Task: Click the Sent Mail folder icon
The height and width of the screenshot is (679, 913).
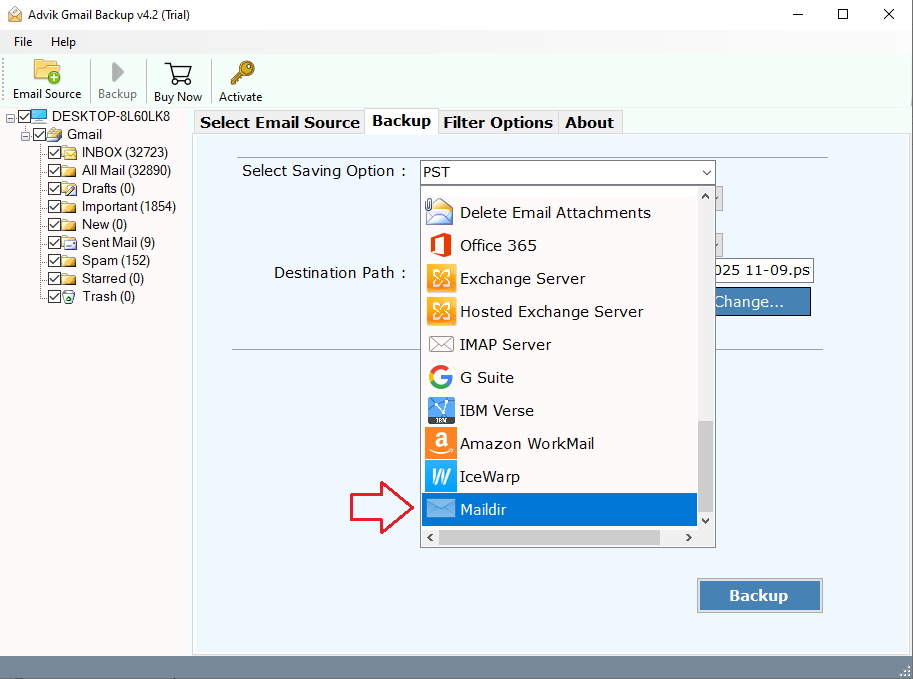Action: tap(70, 243)
